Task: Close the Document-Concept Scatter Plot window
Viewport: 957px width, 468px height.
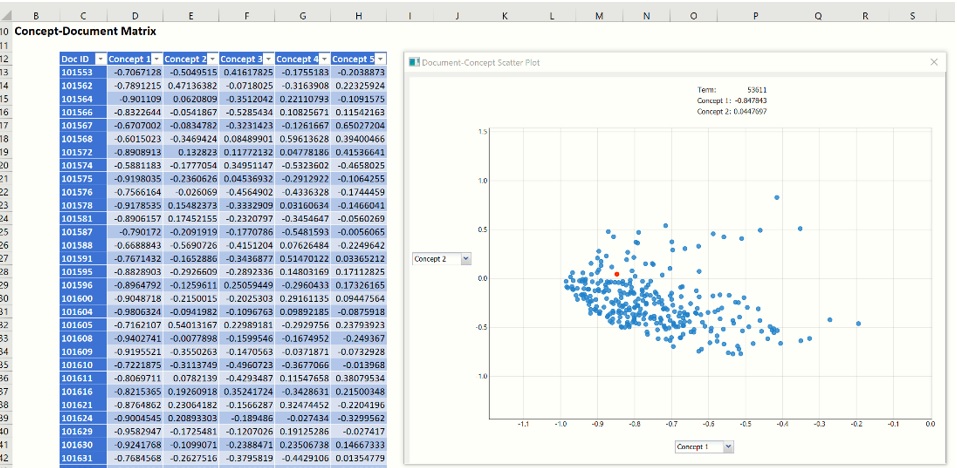Action: click(934, 62)
